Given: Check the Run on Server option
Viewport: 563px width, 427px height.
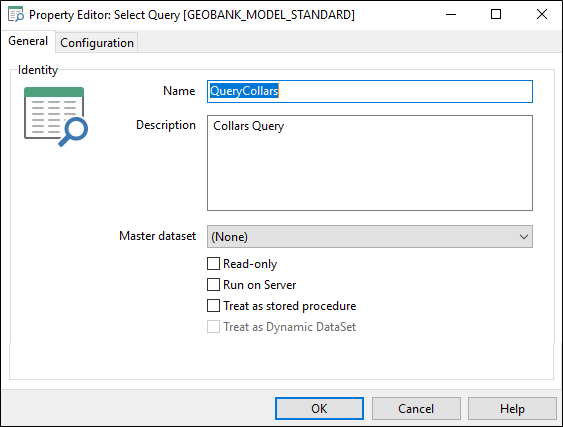Looking at the screenshot, I should [213, 285].
